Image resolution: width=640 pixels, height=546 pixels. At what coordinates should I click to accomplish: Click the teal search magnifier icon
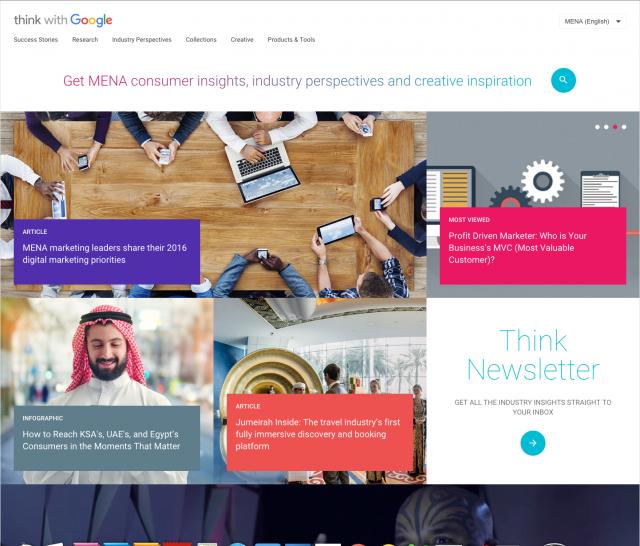pos(563,80)
